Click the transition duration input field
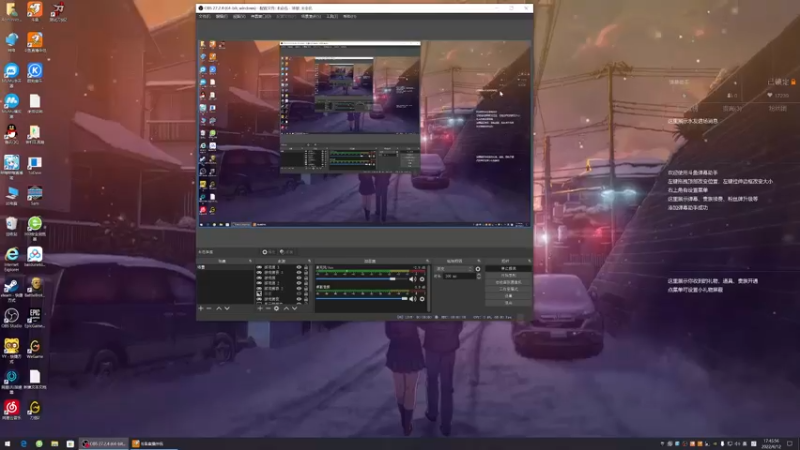This screenshot has width=800, height=450. [459, 276]
